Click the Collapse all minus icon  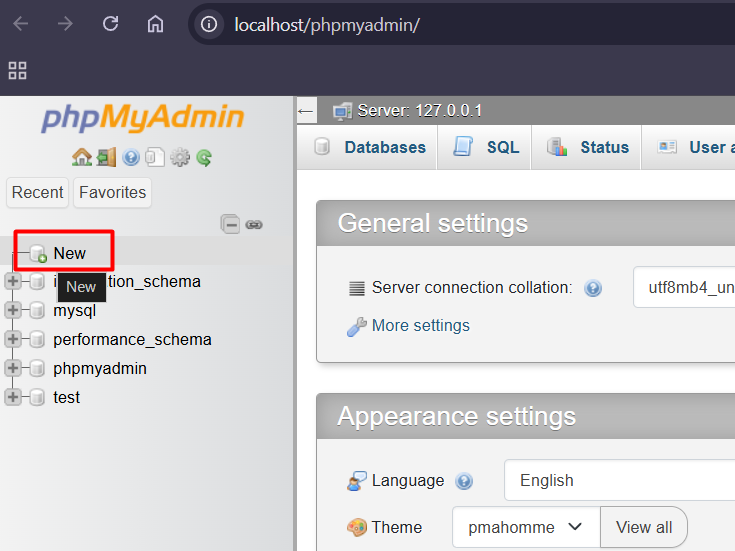click(231, 224)
